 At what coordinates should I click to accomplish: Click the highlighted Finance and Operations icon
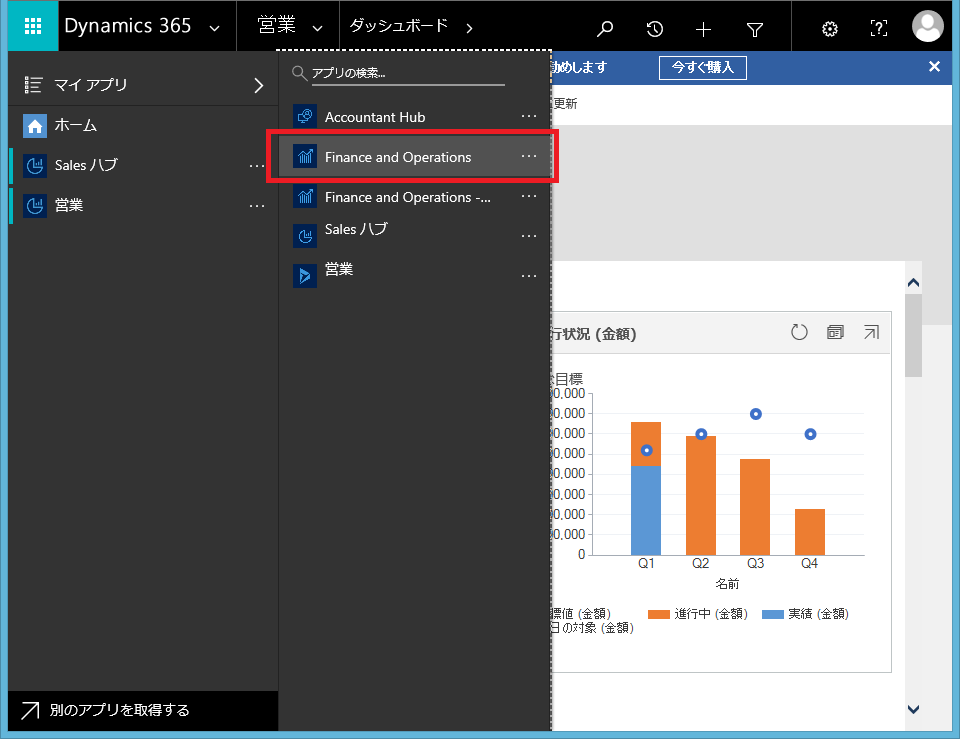coord(305,157)
